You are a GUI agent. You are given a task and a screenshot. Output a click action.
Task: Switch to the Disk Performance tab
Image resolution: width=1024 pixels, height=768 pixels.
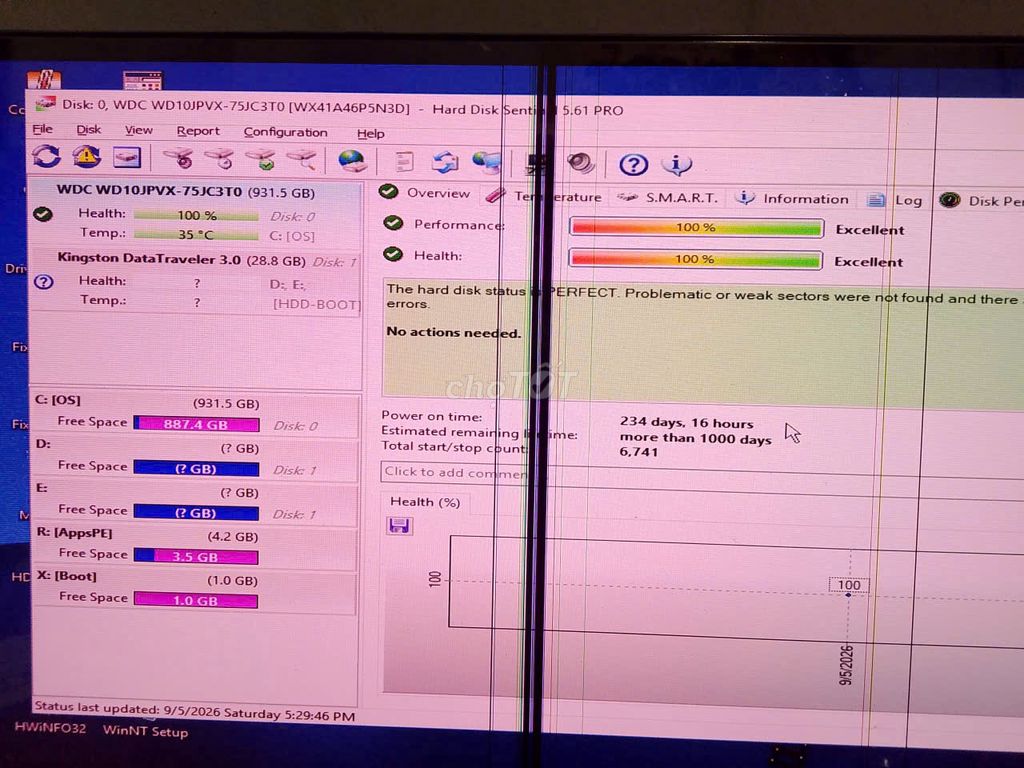[981, 201]
